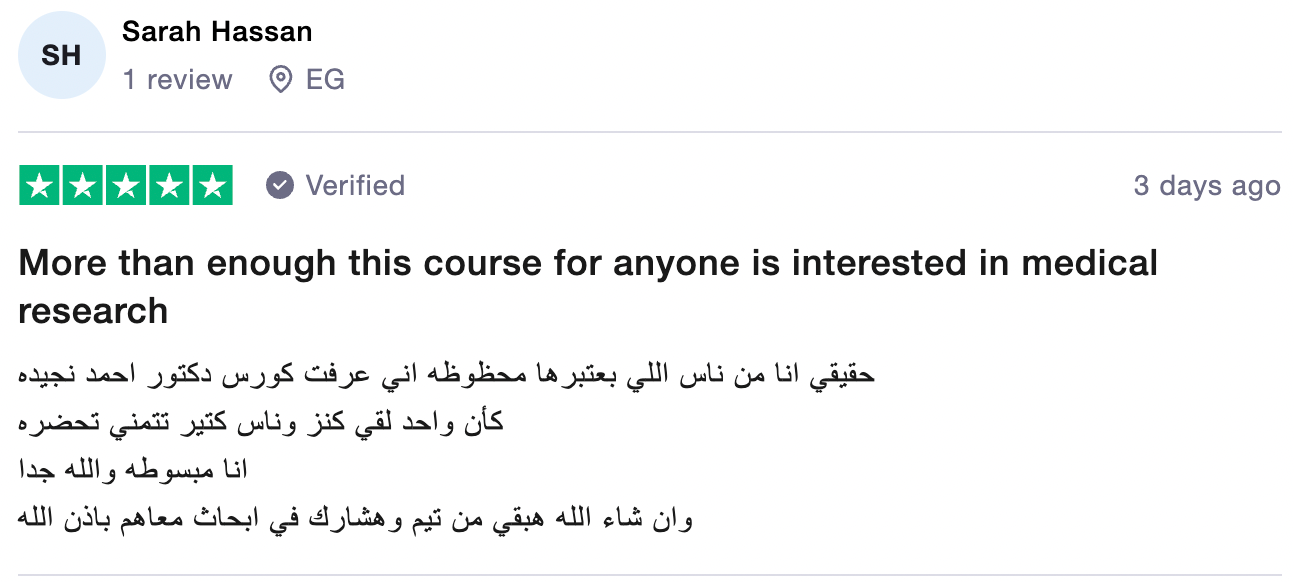Click the "1 review" count
The width and height of the screenshot is (1294, 582).
point(178,80)
